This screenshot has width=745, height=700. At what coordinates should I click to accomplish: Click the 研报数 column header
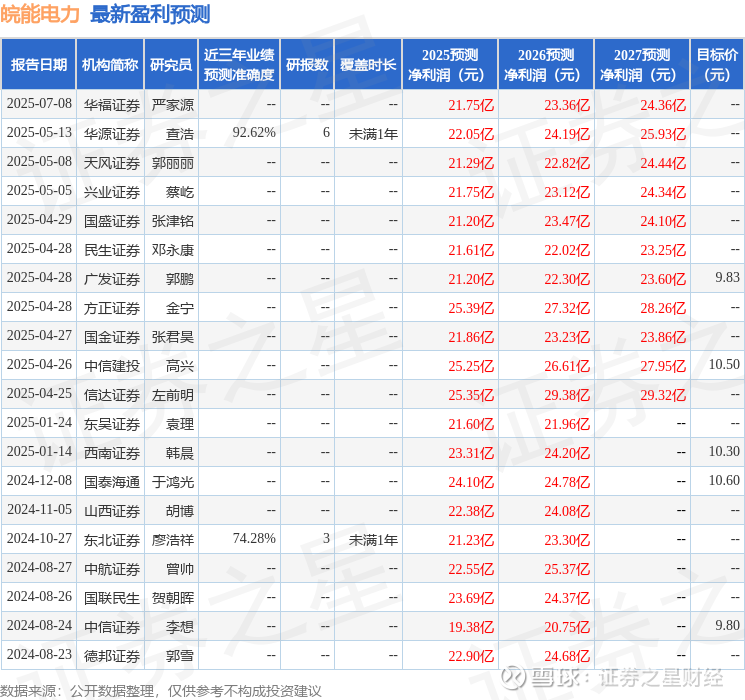(x=307, y=65)
